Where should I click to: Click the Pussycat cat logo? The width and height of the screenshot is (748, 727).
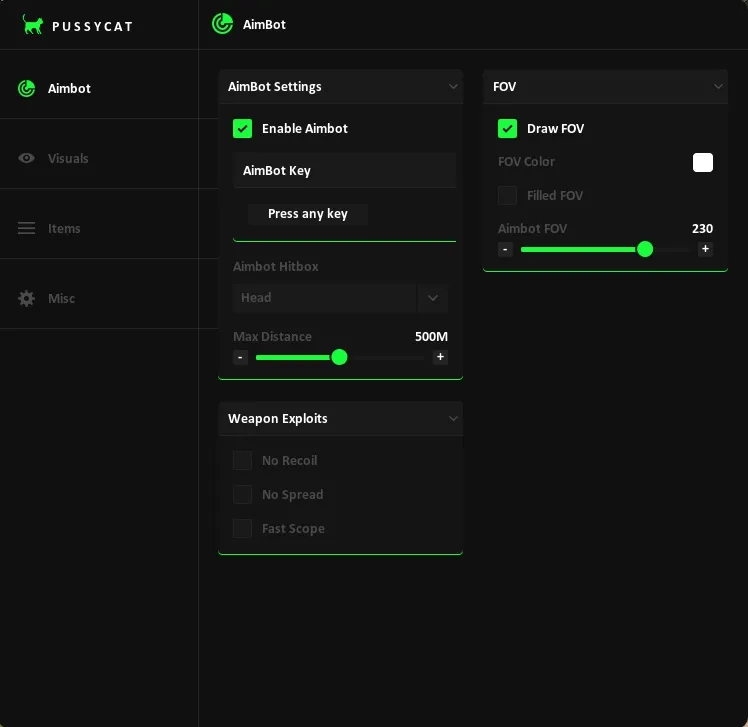click(33, 25)
